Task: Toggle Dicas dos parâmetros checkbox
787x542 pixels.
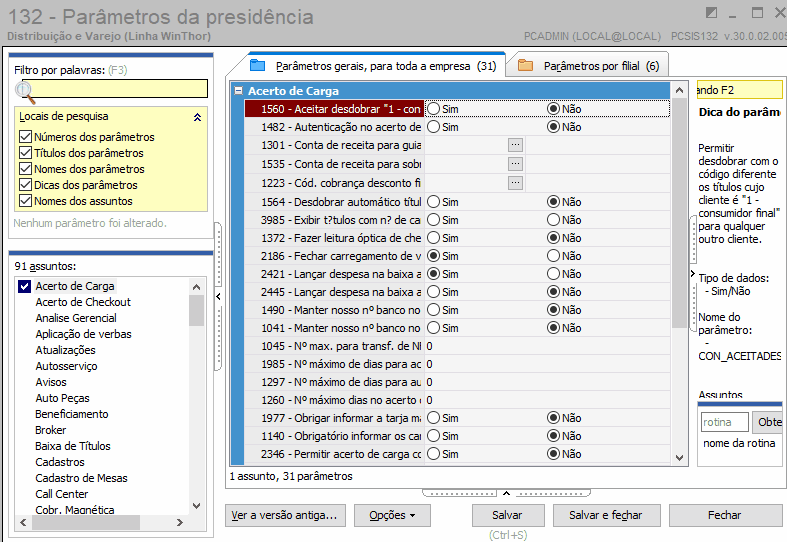Action: [26, 185]
